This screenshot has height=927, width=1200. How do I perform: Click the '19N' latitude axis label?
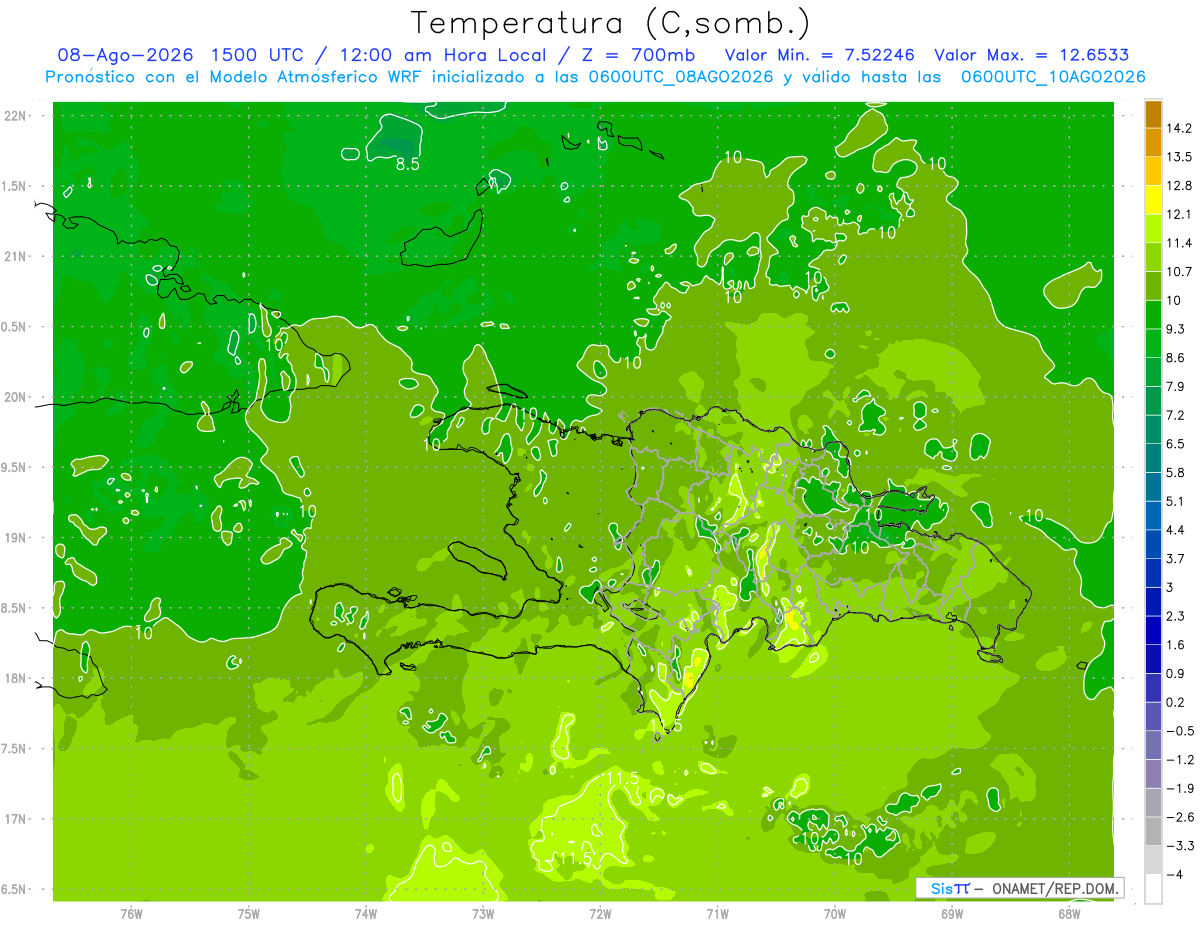[x=17, y=538]
